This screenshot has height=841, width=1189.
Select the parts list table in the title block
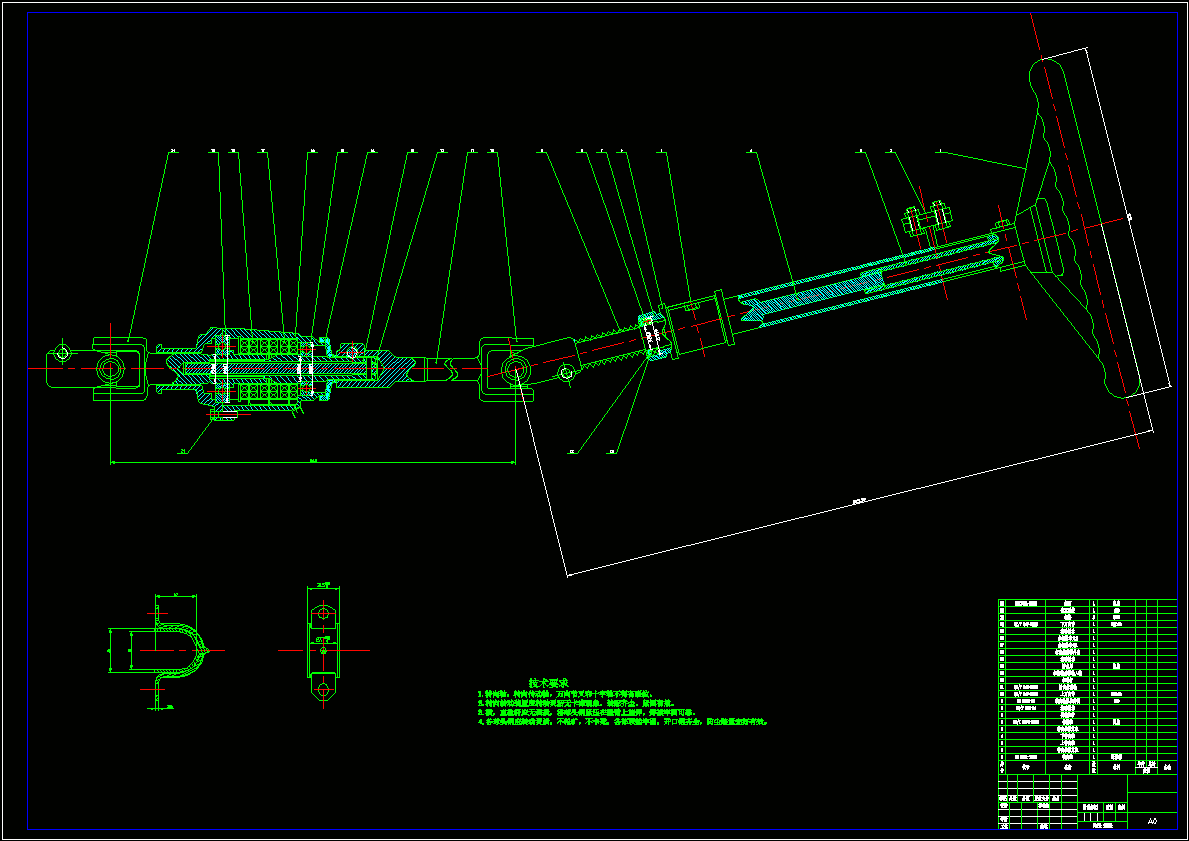point(1087,686)
